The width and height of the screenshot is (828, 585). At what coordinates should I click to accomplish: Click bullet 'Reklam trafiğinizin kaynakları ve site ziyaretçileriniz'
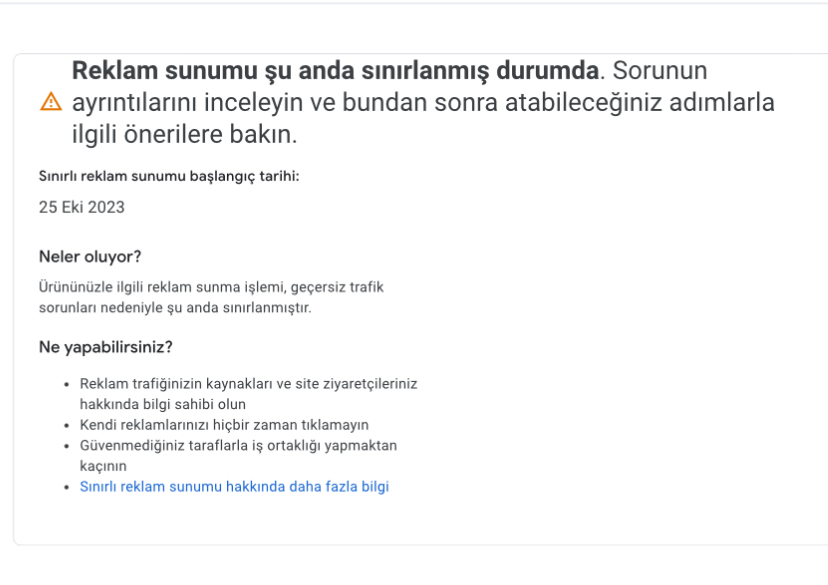tap(248, 383)
